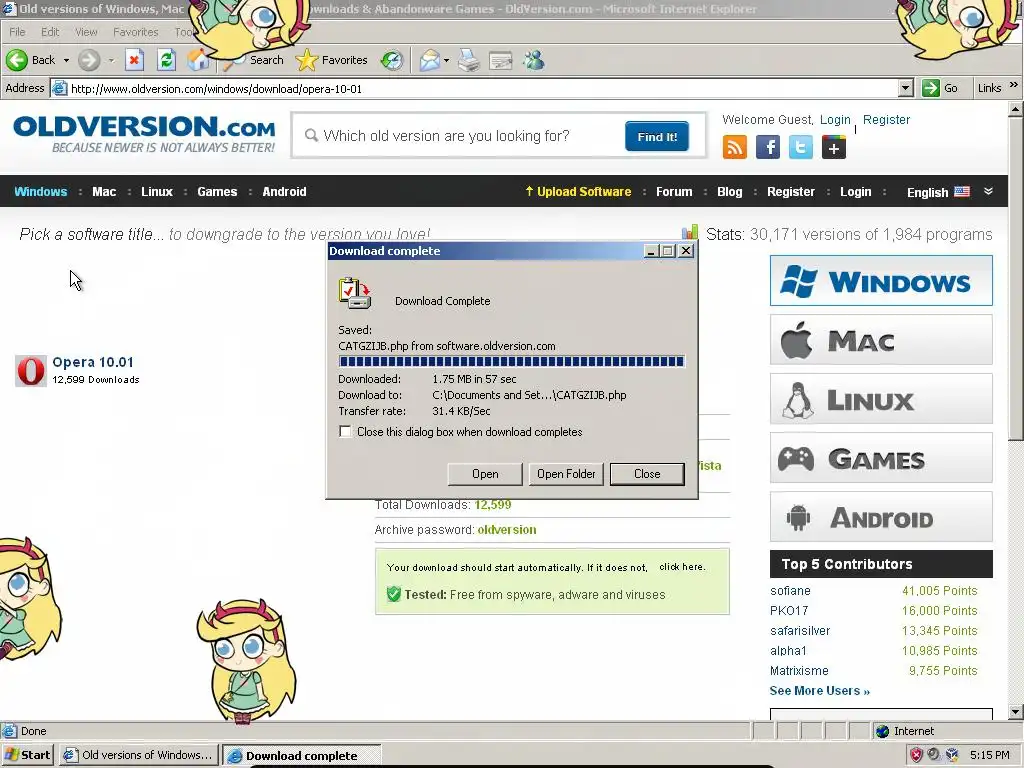Click the scrollbar down arrow
The image size is (1024, 768).
1015,711
